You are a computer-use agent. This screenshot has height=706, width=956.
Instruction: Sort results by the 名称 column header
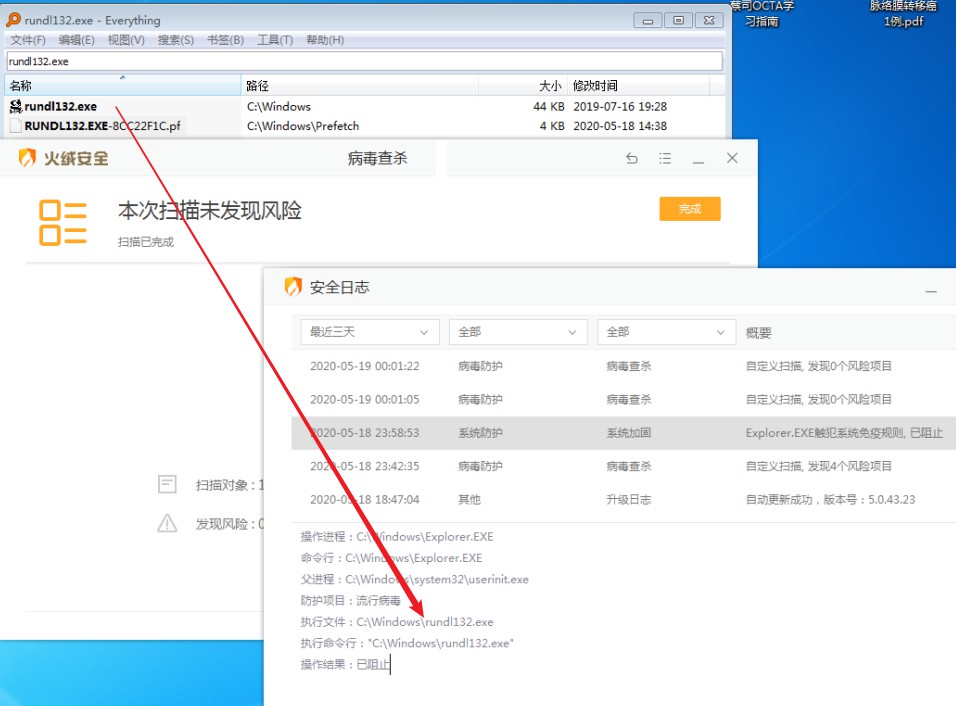(x=123, y=85)
